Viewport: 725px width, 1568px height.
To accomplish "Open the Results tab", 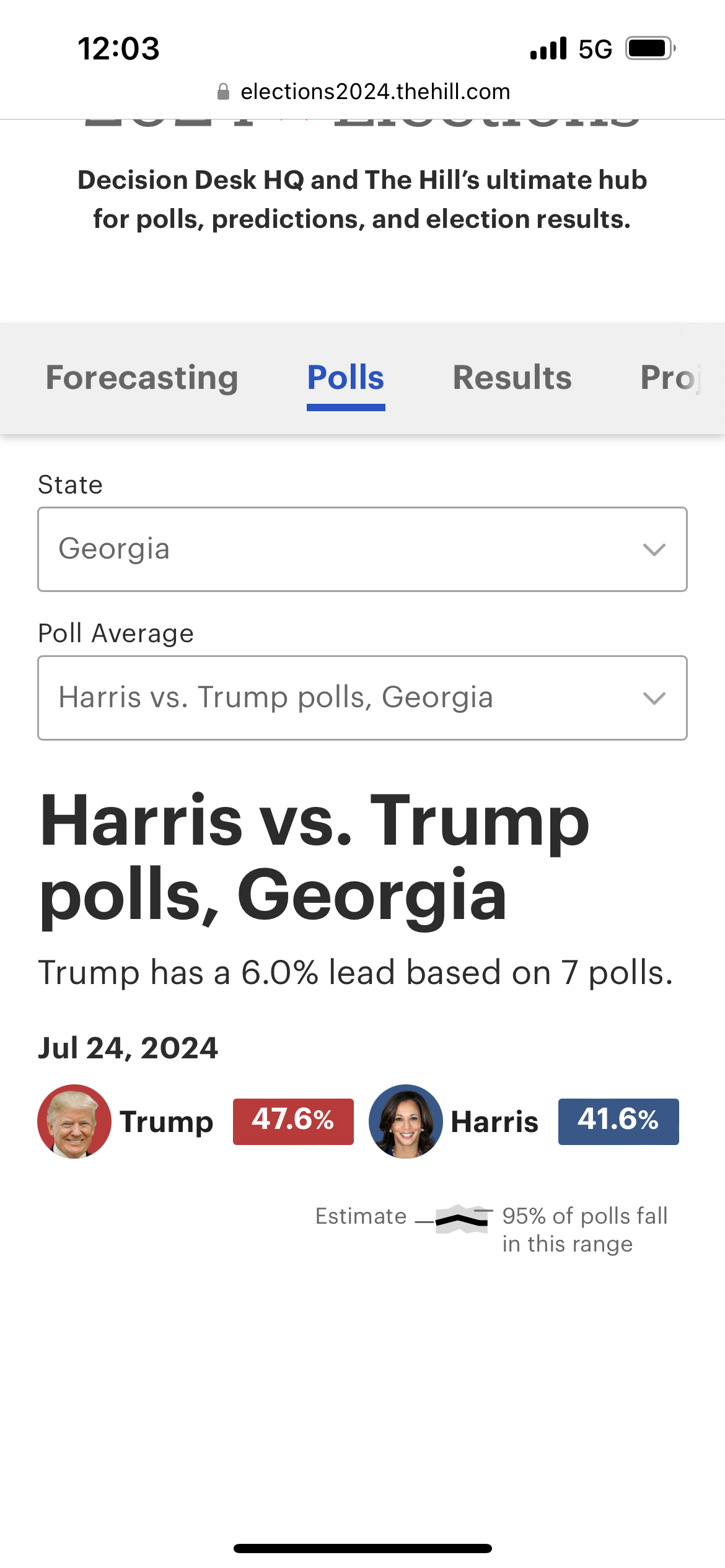I will (x=512, y=378).
